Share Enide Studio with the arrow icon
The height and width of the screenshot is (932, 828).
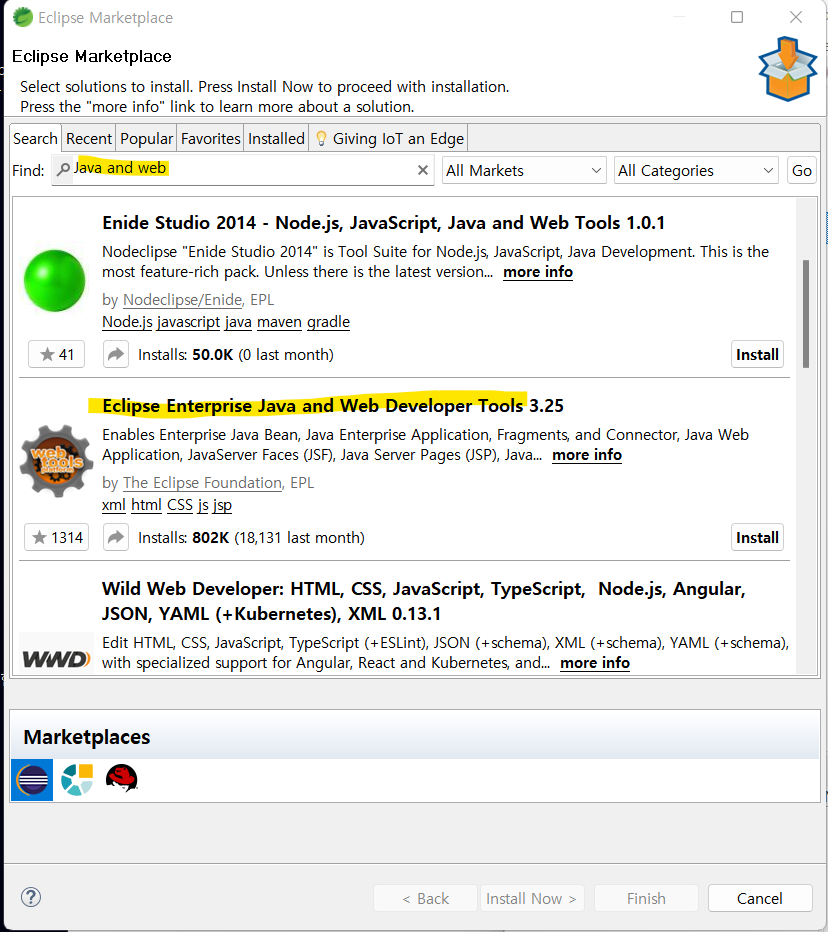[116, 354]
